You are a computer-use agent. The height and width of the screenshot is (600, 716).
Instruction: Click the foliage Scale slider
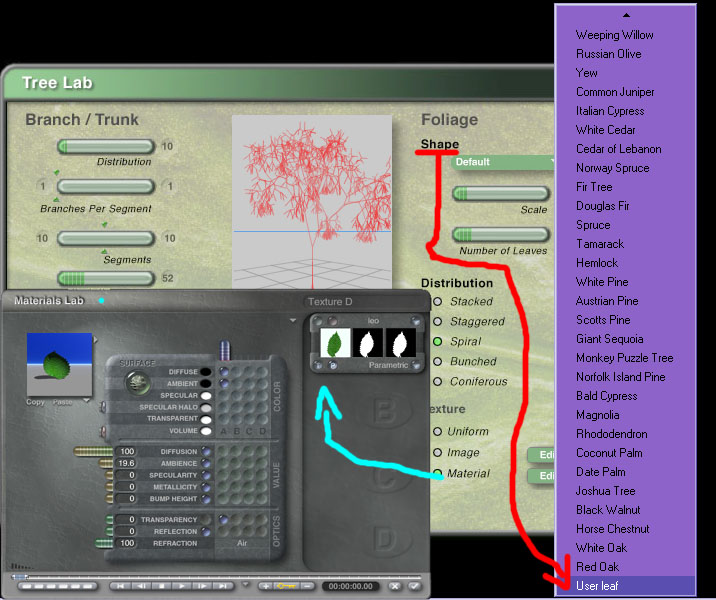pyautogui.click(x=501, y=194)
